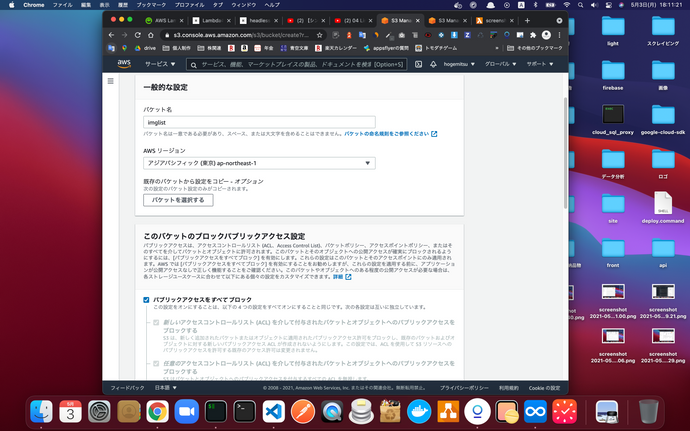This screenshot has width=690, height=431.
Task: Click フィードバック in the footer
Action: coord(127,388)
